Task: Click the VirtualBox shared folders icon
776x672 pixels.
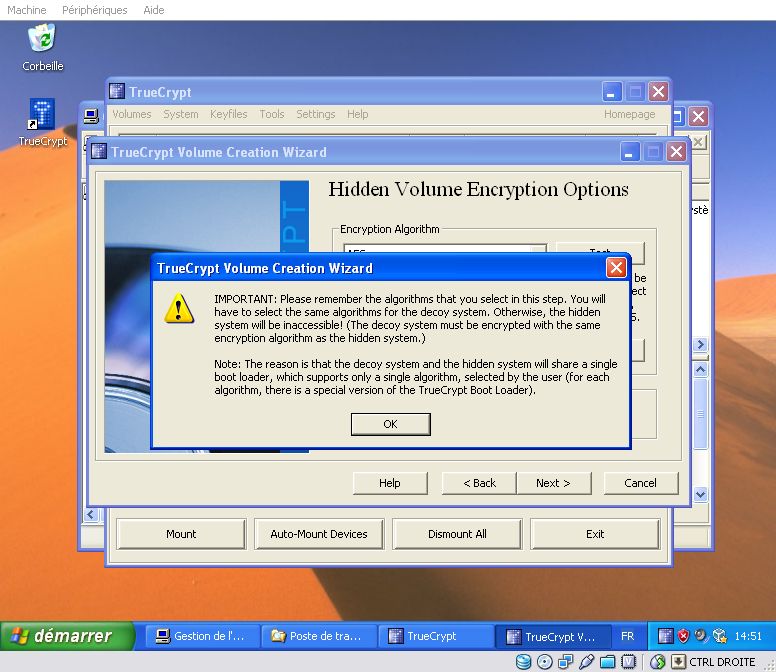Action: pyautogui.click(x=607, y=662)
